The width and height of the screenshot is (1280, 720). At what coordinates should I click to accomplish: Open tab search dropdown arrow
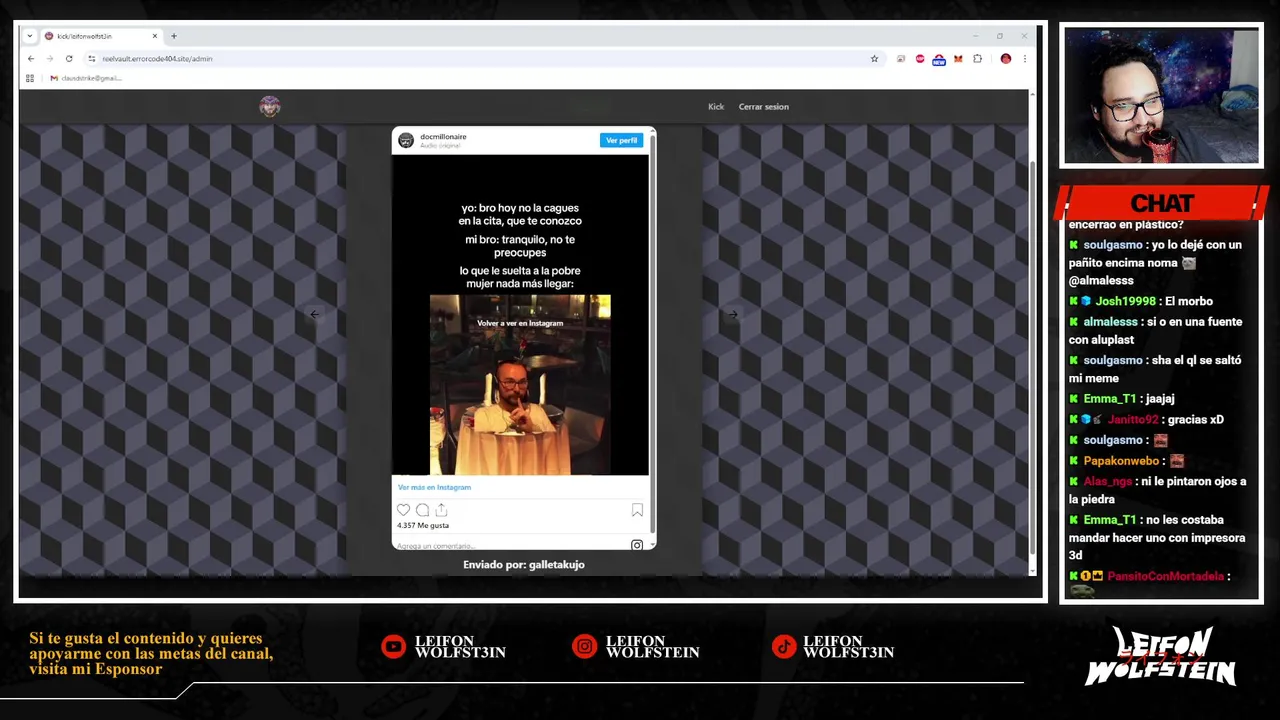click(x=30, y=36)
